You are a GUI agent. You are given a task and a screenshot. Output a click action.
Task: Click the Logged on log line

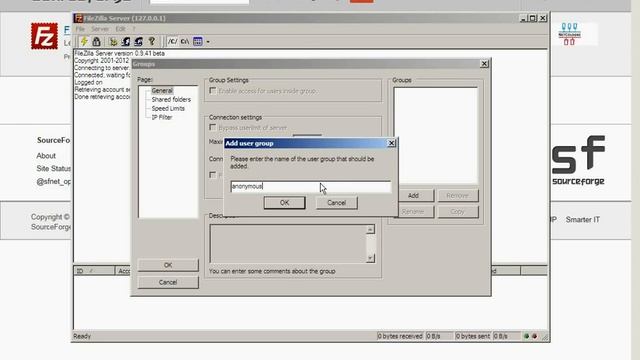coord(89,82)
